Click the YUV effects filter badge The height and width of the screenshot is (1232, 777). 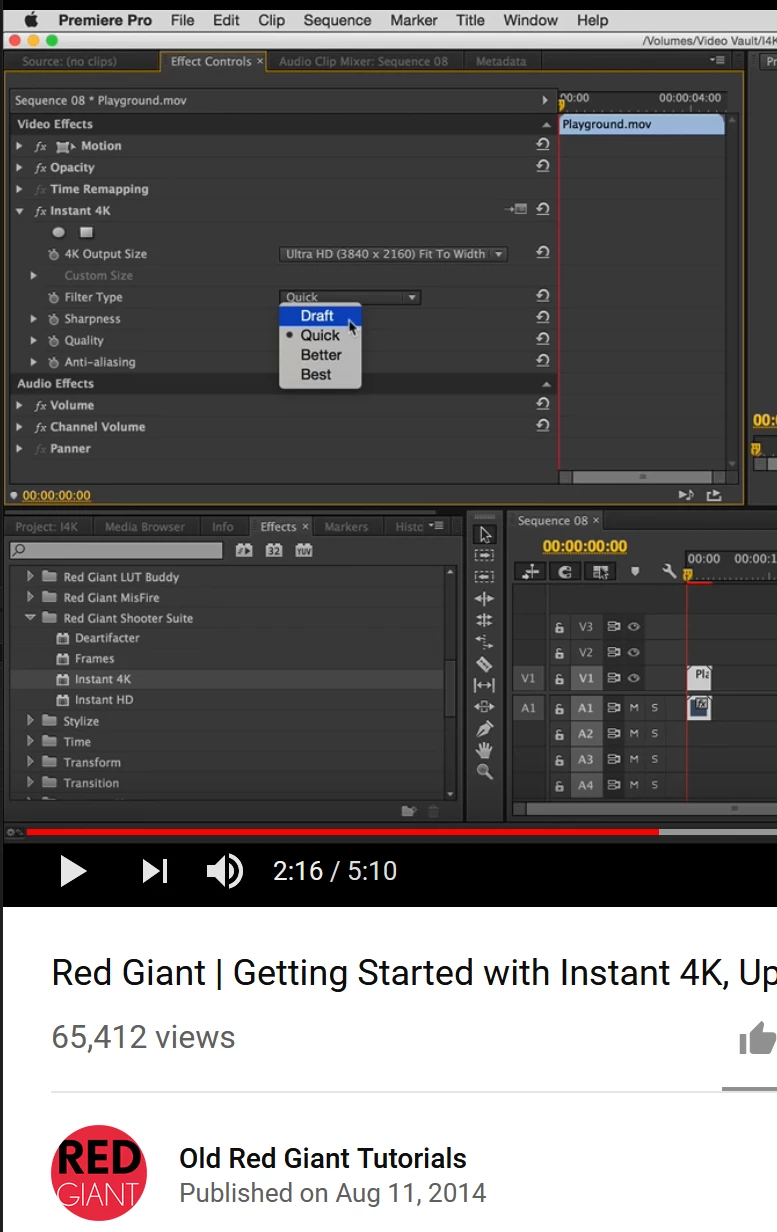303,551
